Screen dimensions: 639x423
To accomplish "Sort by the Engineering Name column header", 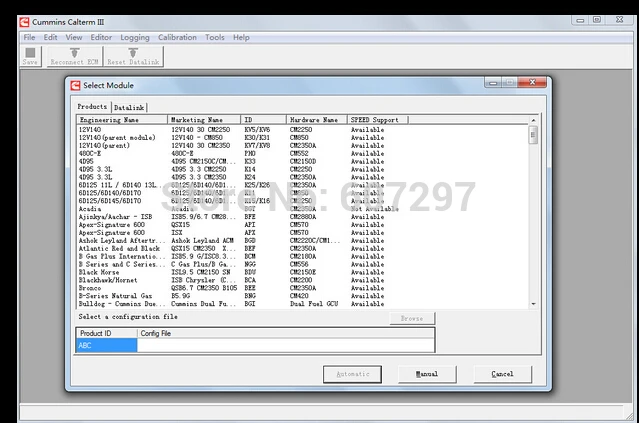I will 122,120.
